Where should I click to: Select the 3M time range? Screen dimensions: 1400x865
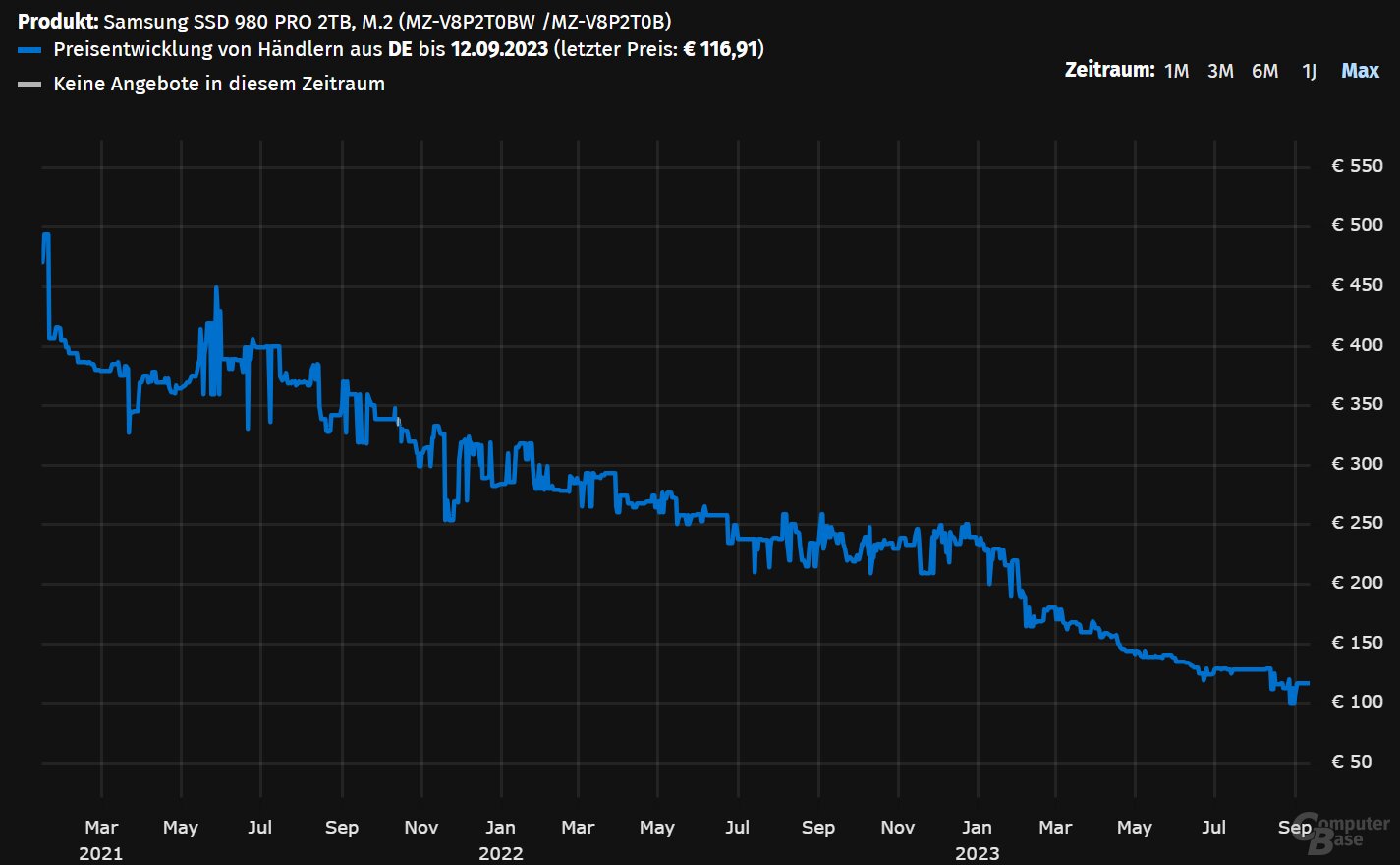1220,71
